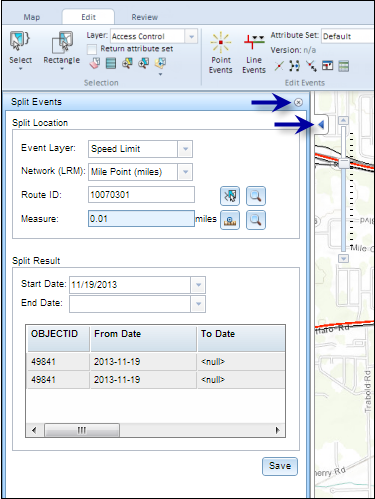375x499 pixels.
Task: Sort by From Date column header
Action: [x=143, y=338]
